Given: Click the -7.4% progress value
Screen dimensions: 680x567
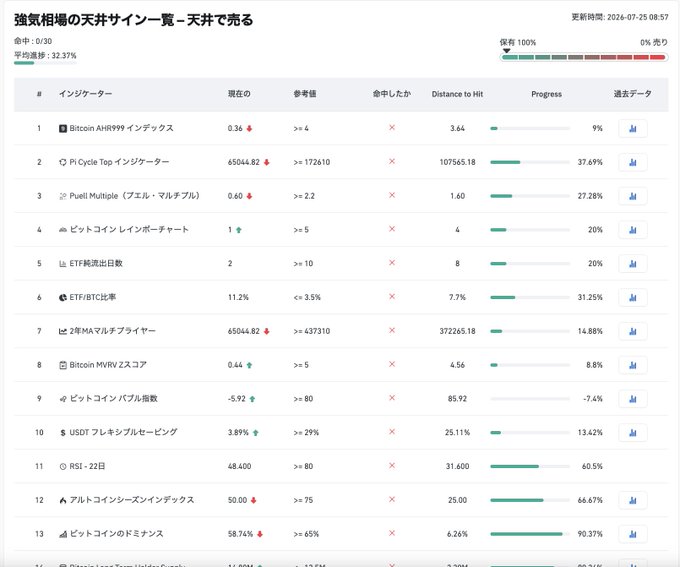Looking at the screenshot, I should (x=593, y=399).
